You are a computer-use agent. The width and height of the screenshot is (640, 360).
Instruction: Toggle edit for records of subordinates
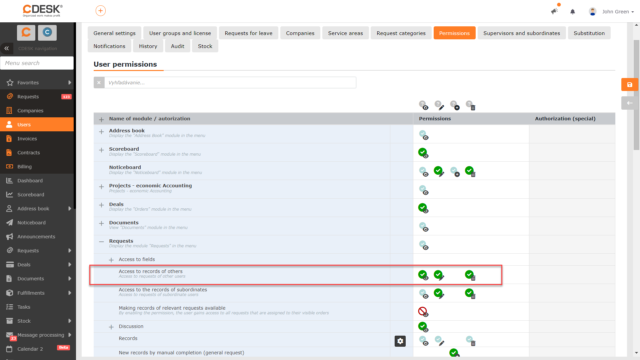pos(439,293)
